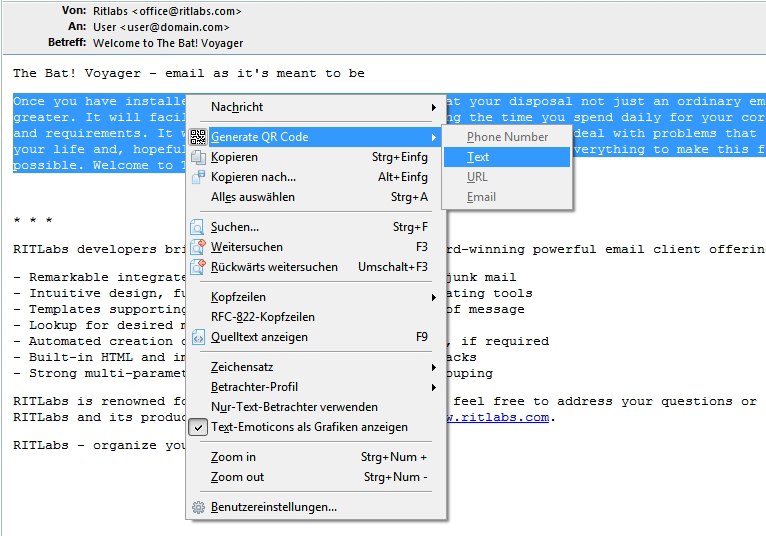Click the line starting '- Built-in HTML'

tap(99, 357)
